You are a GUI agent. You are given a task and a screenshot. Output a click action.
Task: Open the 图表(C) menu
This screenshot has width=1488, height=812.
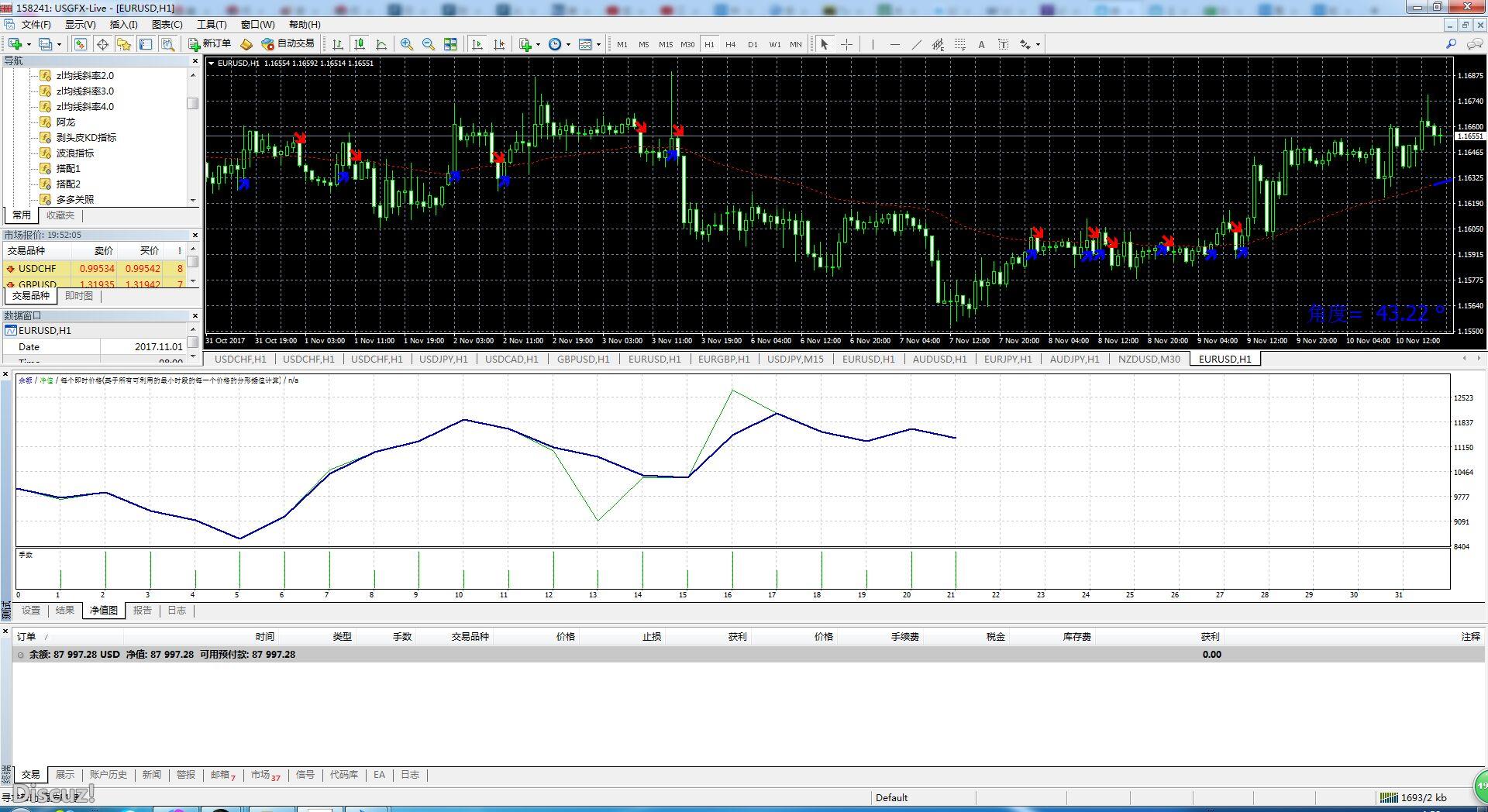[x=167, y=25]
